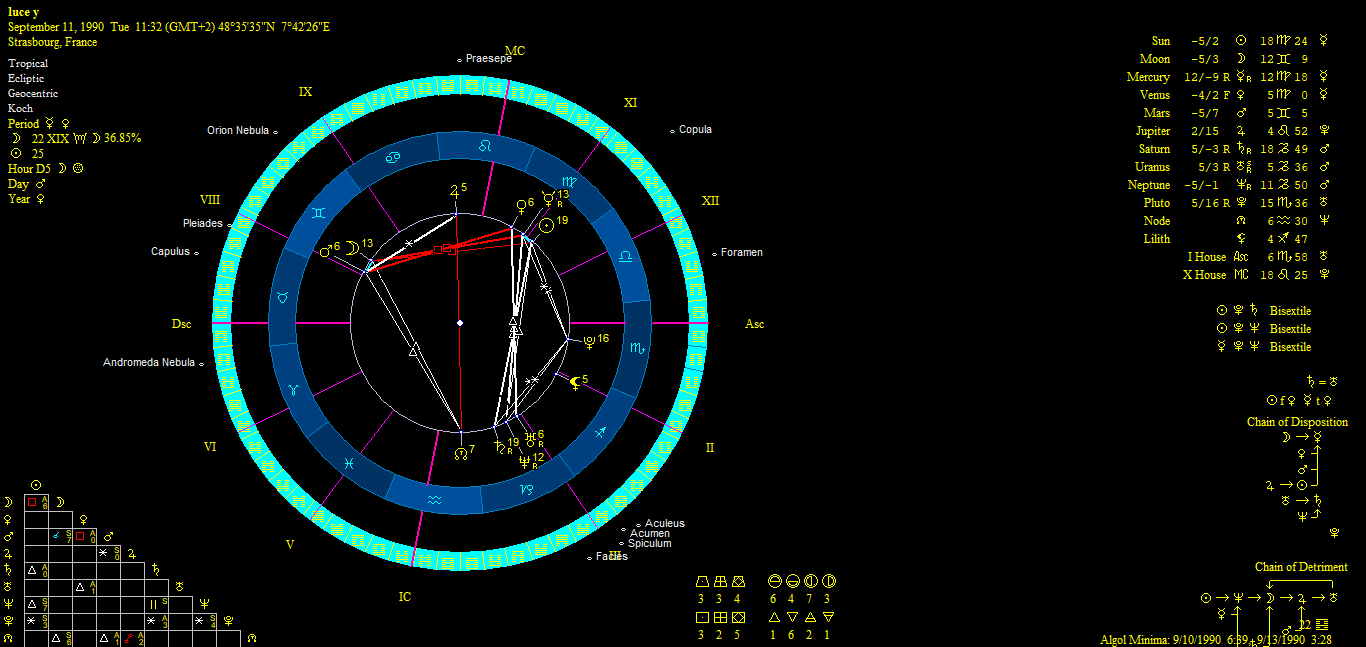Click the Praesepe fixed star label
Image resolution: width=1366 pixels, height=647 pixels.
[488, 59]
